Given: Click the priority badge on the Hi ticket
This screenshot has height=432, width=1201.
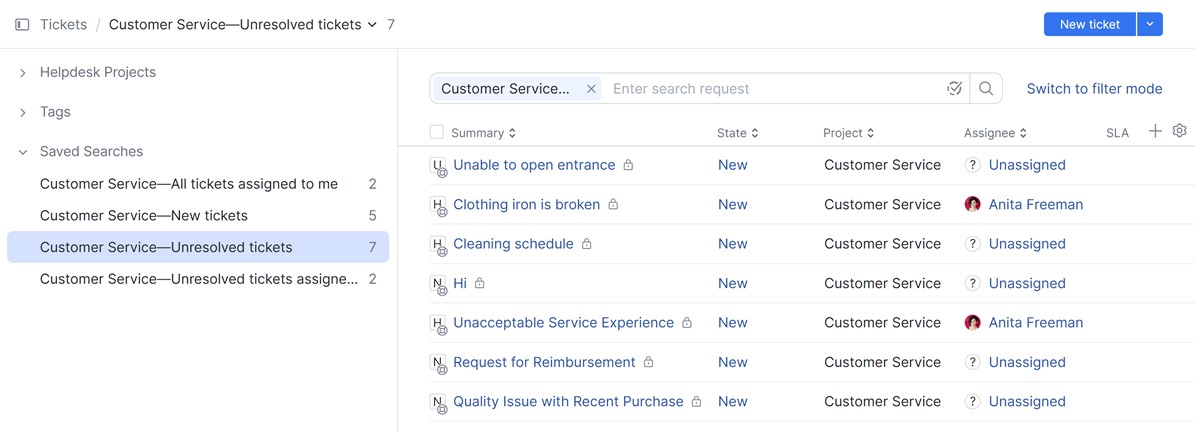Looking at the screenshot, I should coord(438,283).
